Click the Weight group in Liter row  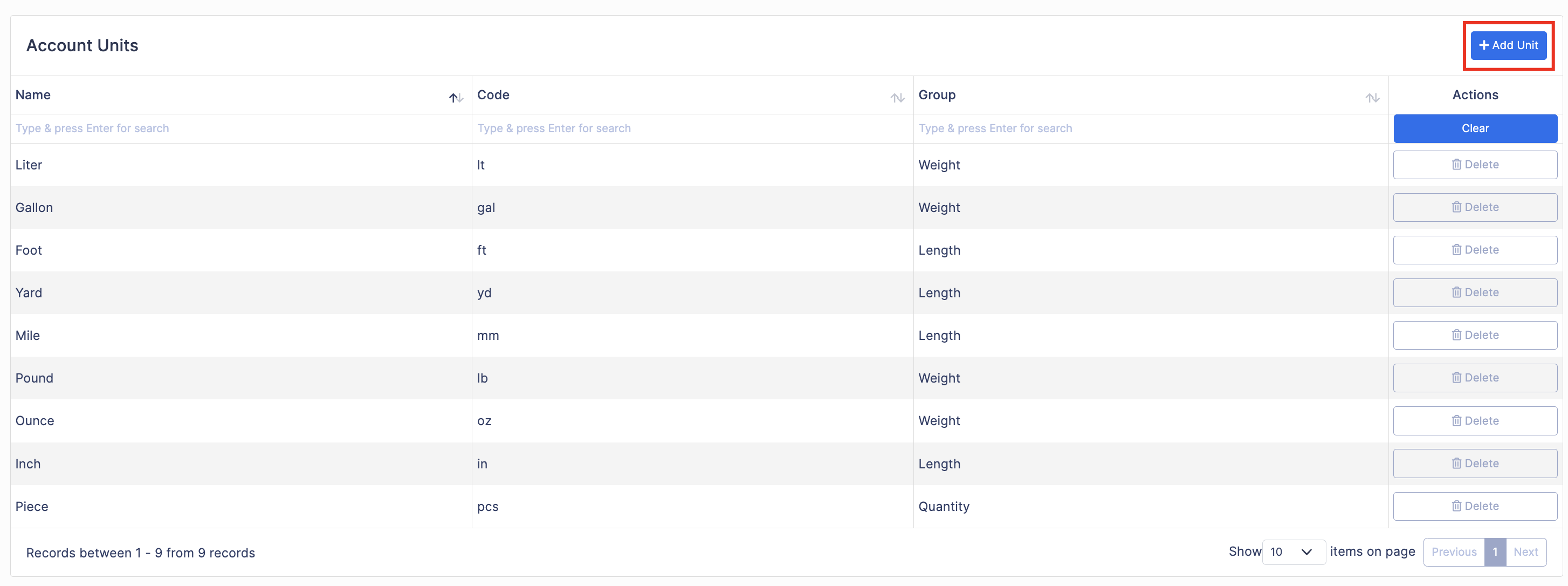point(1151,165)
